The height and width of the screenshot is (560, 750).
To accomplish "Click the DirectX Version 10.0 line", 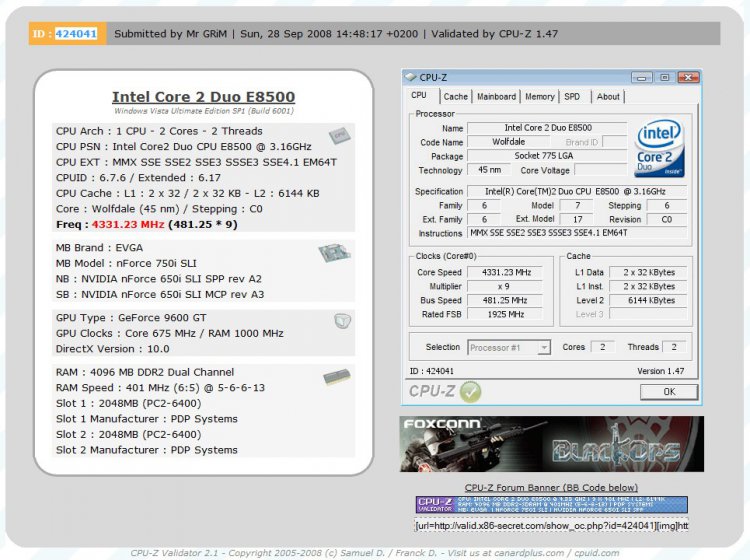I will (112, 349).
